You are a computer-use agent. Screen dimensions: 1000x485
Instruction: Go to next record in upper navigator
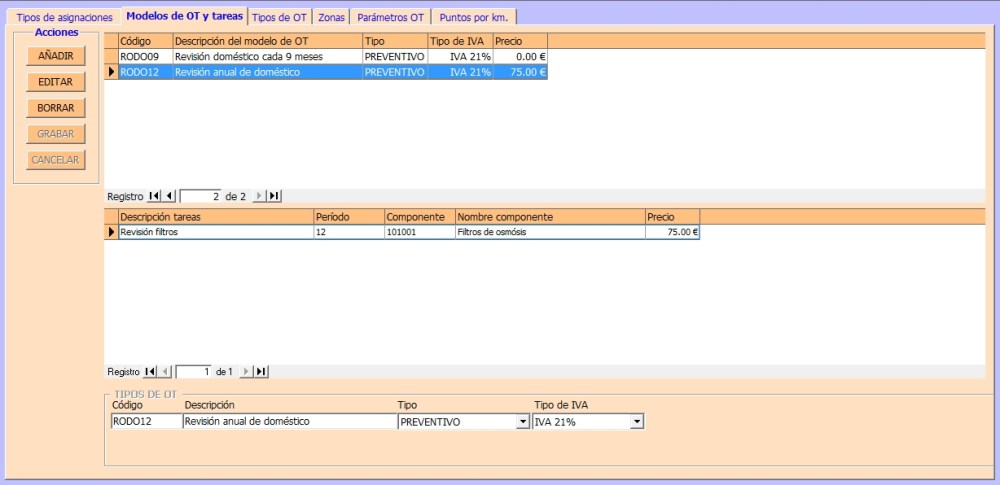point(259,196)
